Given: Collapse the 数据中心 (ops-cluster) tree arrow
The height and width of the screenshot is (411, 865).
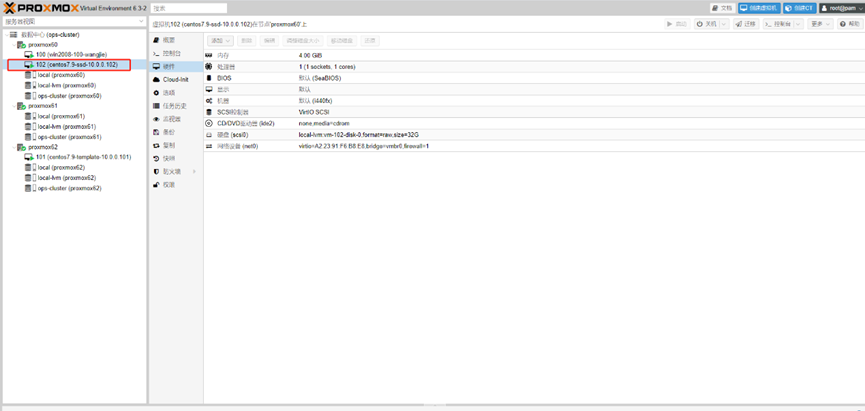Looking at the screenshot, I should [6, 35].
